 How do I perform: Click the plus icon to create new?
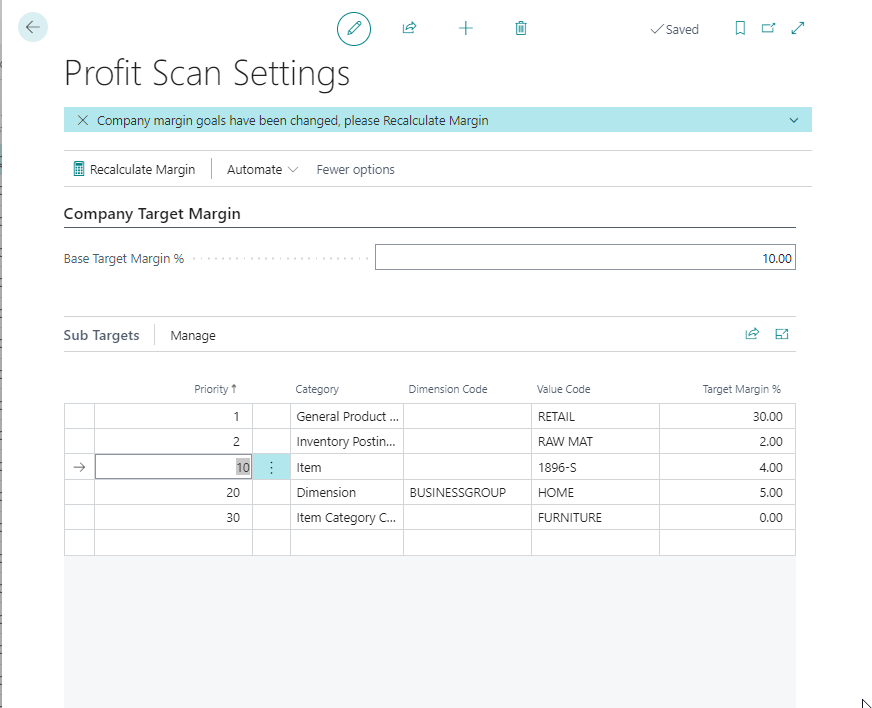[x=465, y=29]
